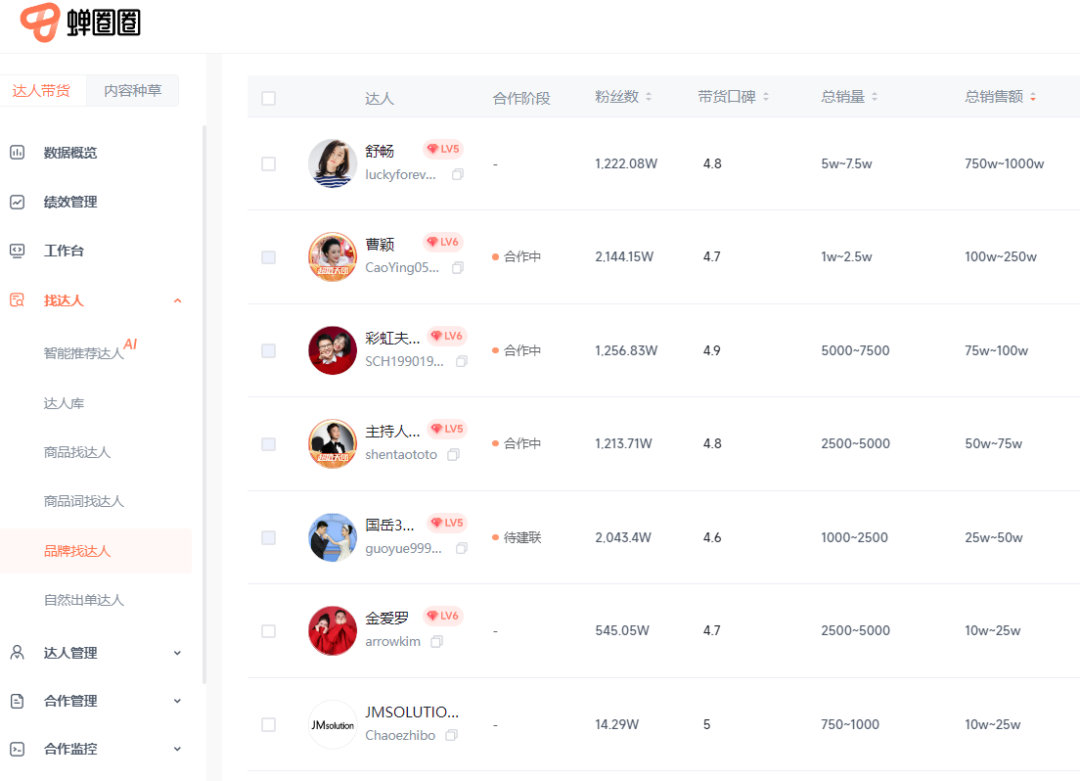The height and width of the screenshot is (781, 1080).
Task: Copy the luckyforev... account ID
Action: coord(457,175)
